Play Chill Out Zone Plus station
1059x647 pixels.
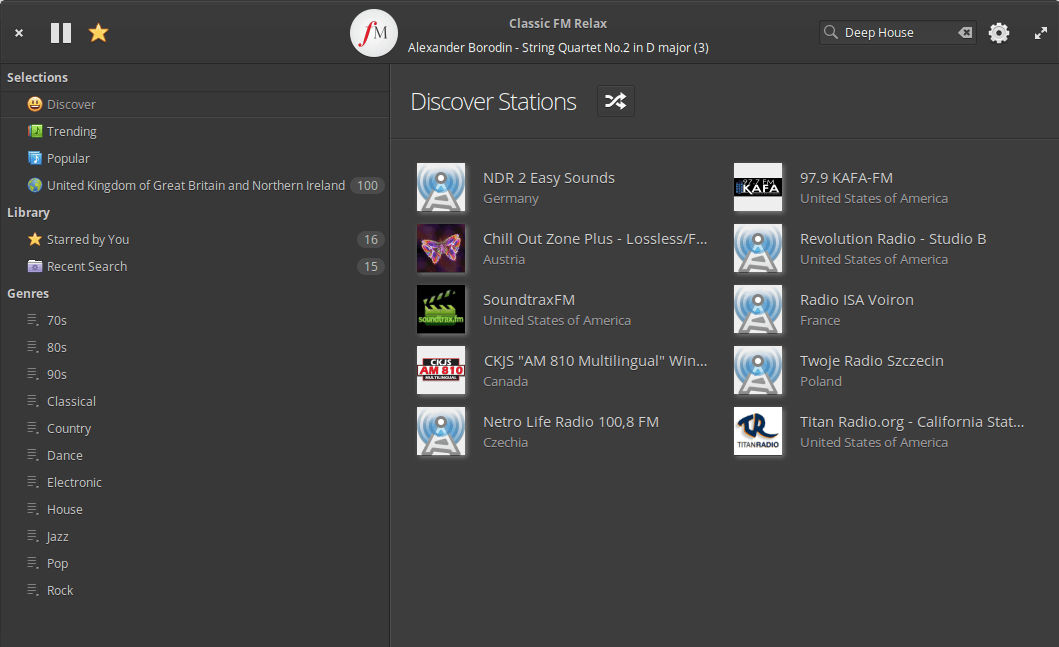point(595,238)
